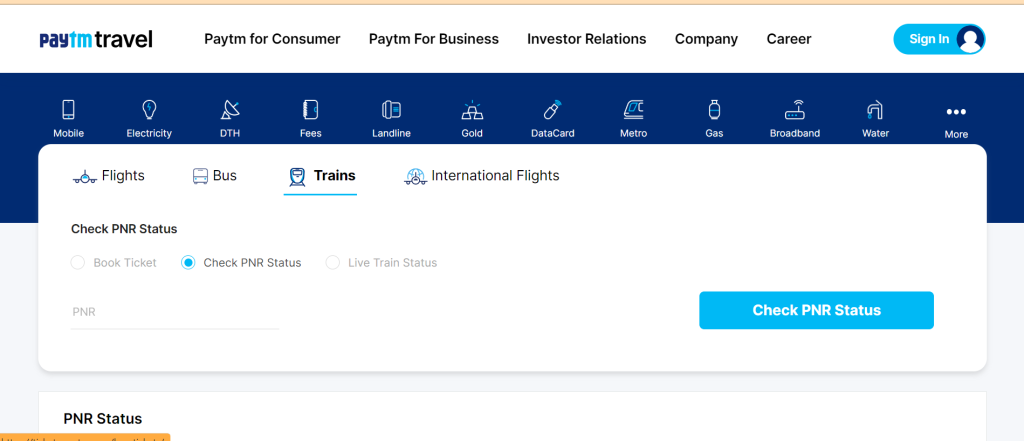Image resolution: width=1024 pixels, height=441 pixels.
Task: Open the DataCard dongle icon
Action: click(x=552, y=110)
